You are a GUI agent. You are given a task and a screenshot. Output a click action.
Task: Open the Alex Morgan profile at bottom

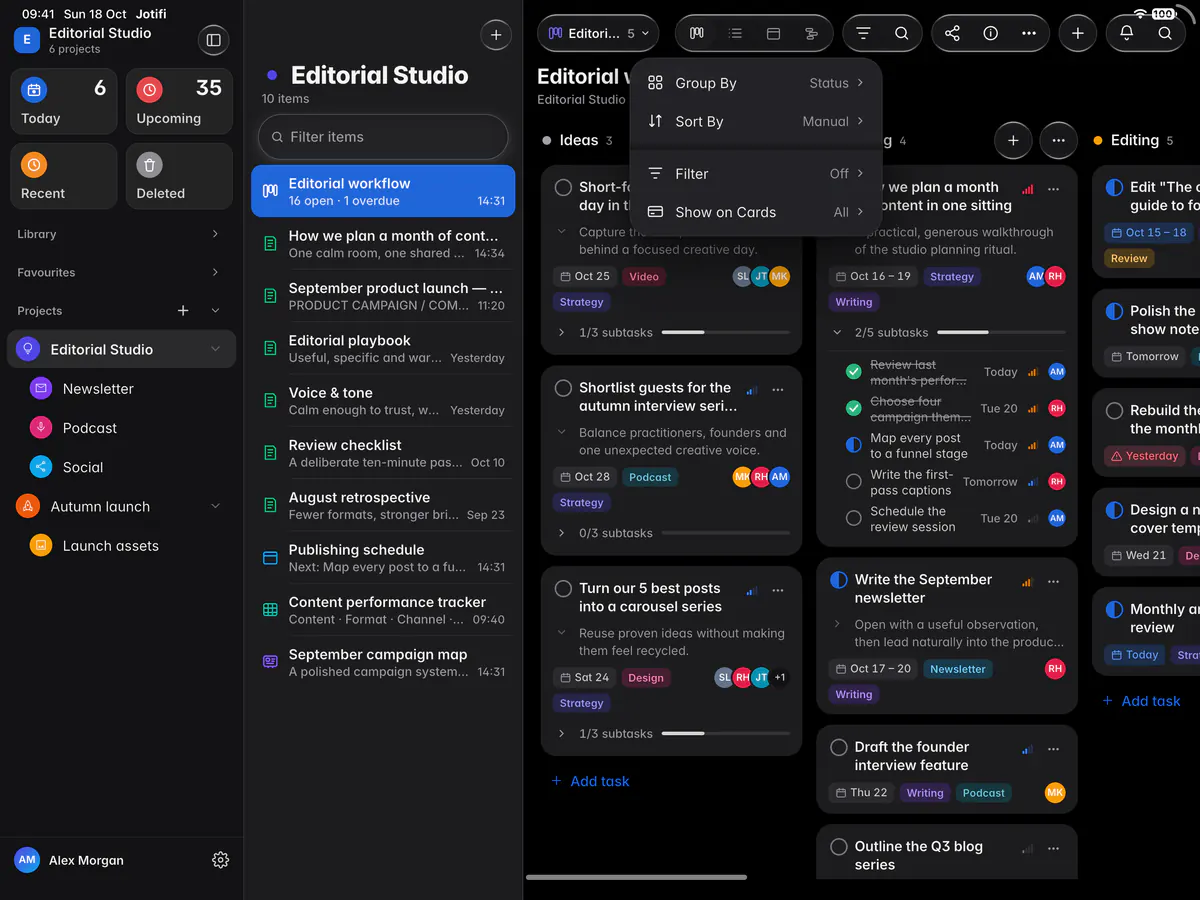pyautogui.click(x=70, y=860)
